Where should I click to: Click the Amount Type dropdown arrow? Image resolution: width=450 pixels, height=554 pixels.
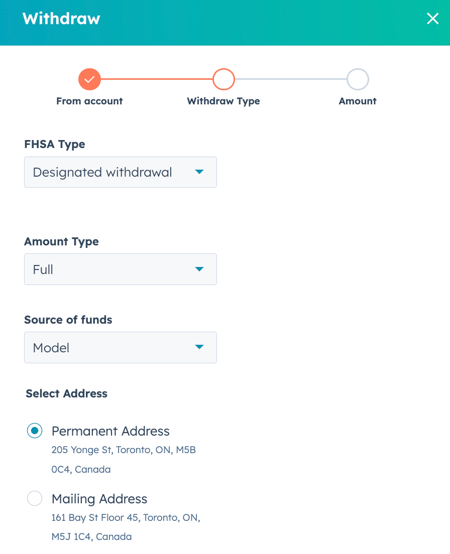pos(199,269)
